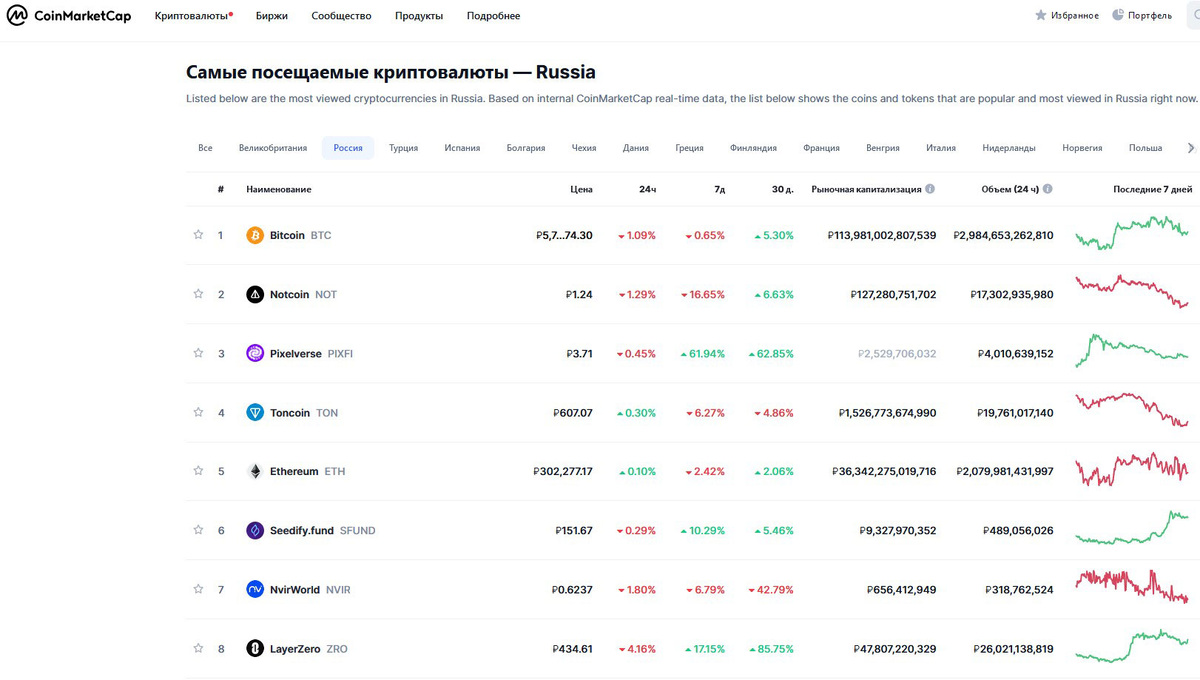Switch to the Греция tab
Viewport: 1200px width, 680px height.
click(x=689, y=148)
